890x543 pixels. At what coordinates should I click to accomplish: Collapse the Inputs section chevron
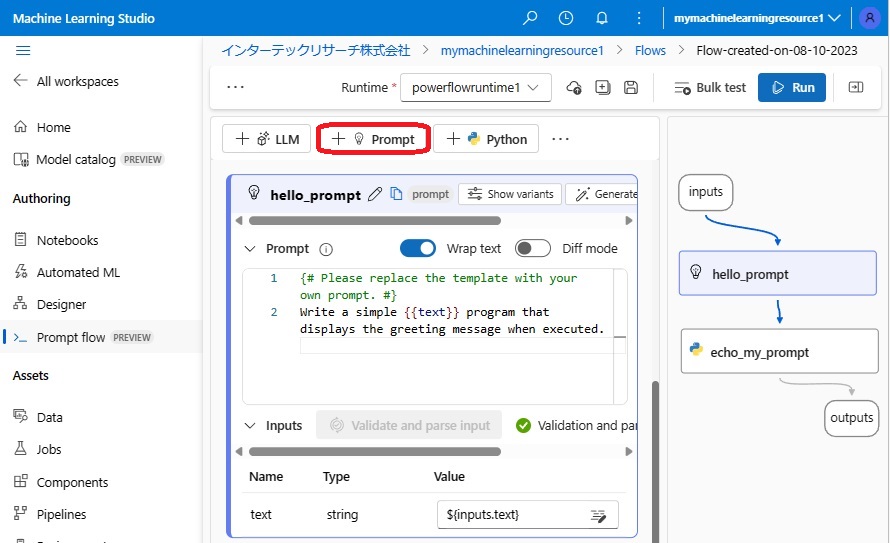tap(250, 426)
